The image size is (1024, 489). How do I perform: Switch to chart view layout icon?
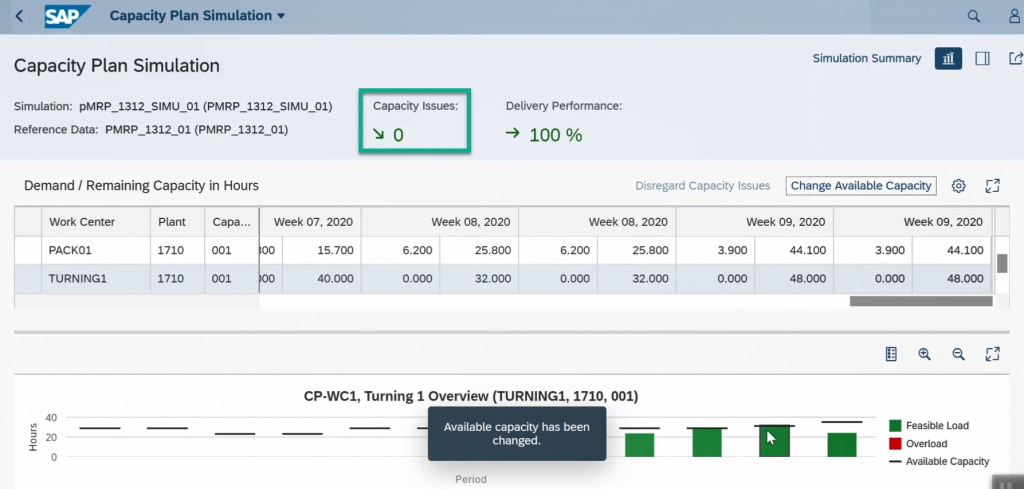pos(948,59)
